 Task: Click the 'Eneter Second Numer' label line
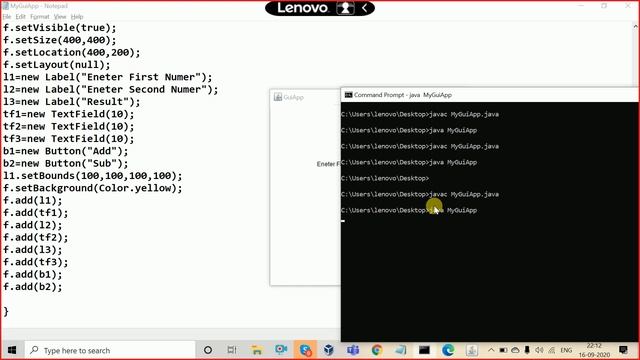point(111,89)
